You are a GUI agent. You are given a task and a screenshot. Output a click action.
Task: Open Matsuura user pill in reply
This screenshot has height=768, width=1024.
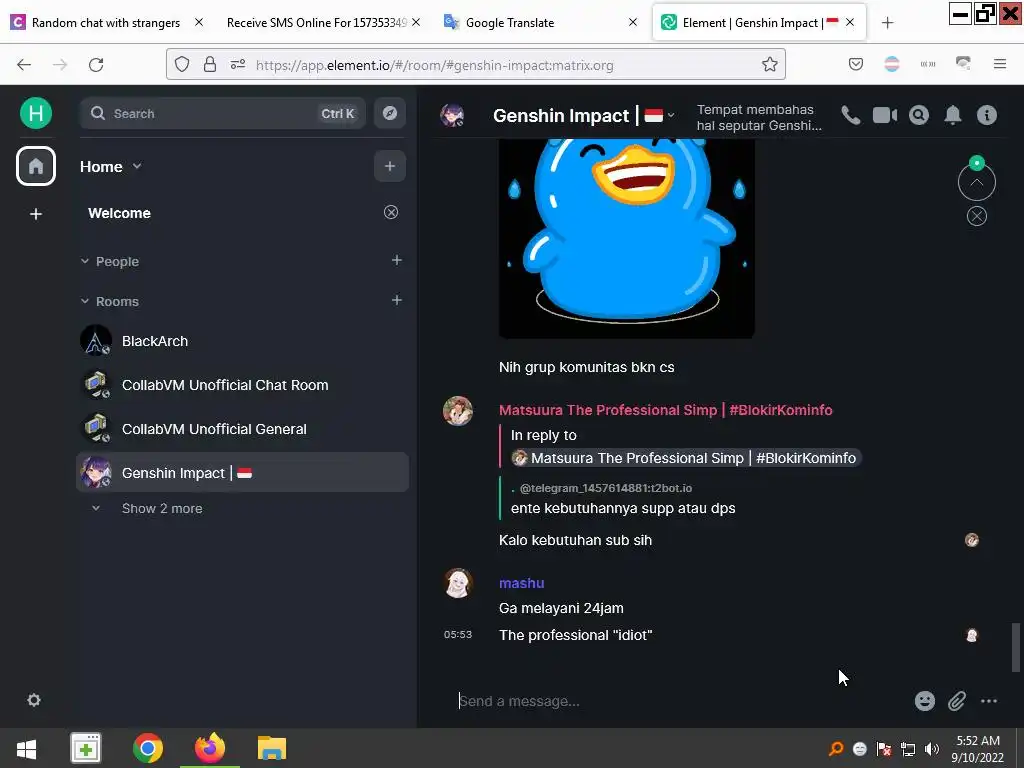tap(685, 458)
